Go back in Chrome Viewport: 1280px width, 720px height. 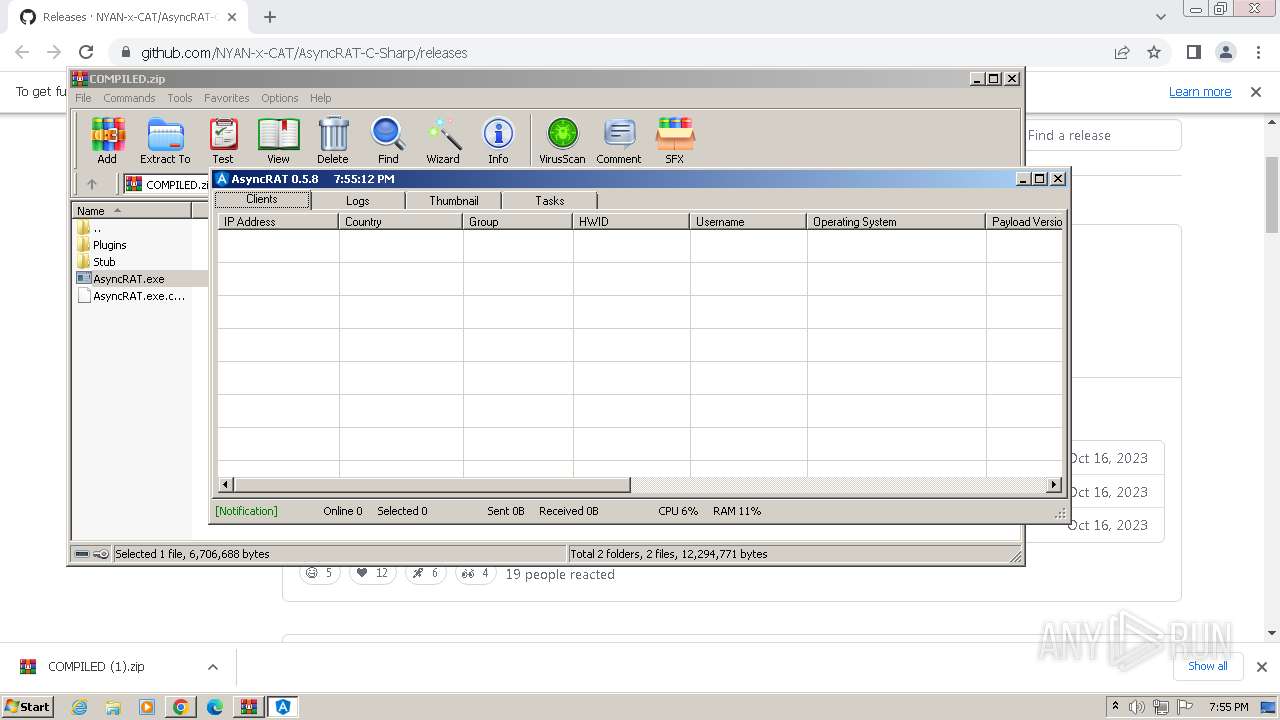coord(22,53)
